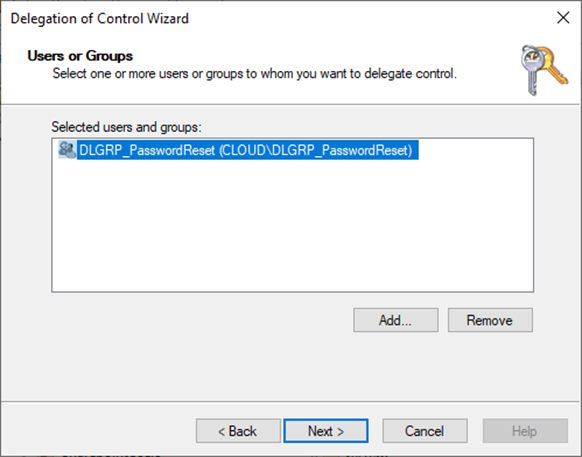Cancel the delegation wizard

pyautogui.click(x=425, y=431)
